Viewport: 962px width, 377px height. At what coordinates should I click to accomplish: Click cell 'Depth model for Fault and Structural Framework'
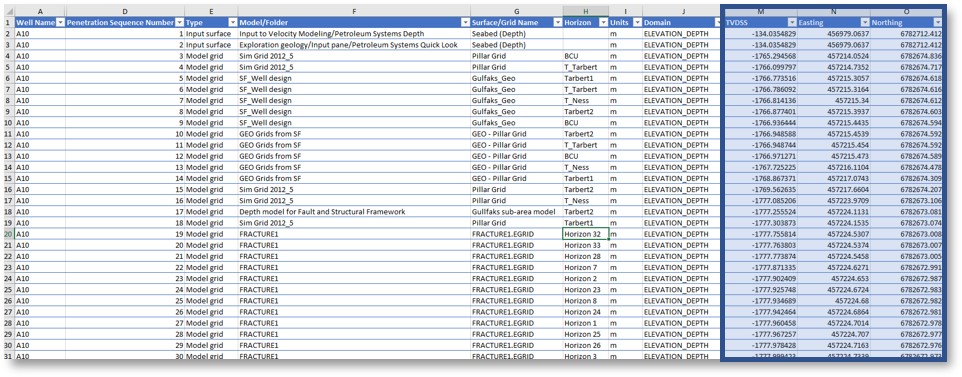353,211
